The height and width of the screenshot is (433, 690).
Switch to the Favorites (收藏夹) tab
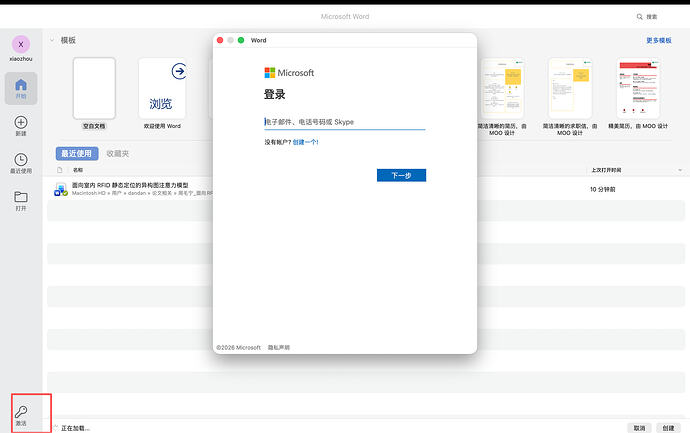pos(117,154)
